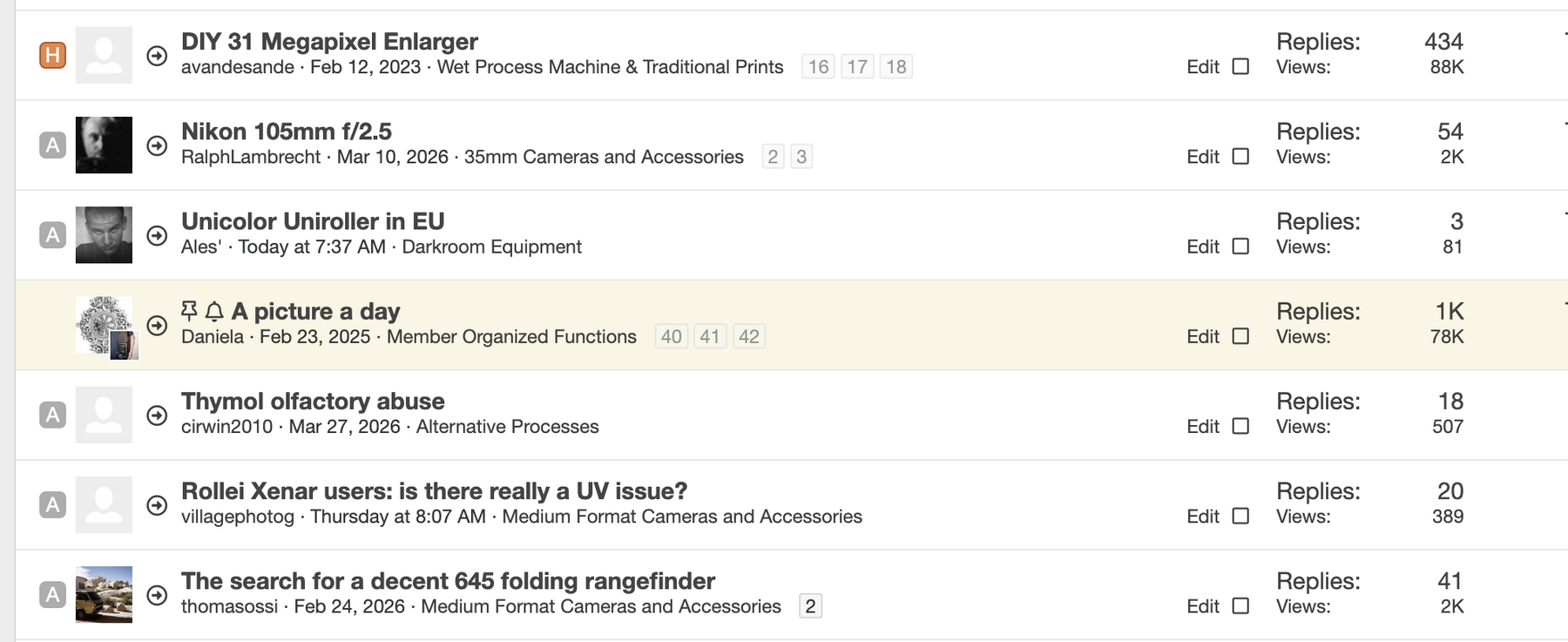Check the Edit checkbox for 'Nikon 105mm f/2.5'
The image size is (1568, 642).
click(x=1240, y=157)
